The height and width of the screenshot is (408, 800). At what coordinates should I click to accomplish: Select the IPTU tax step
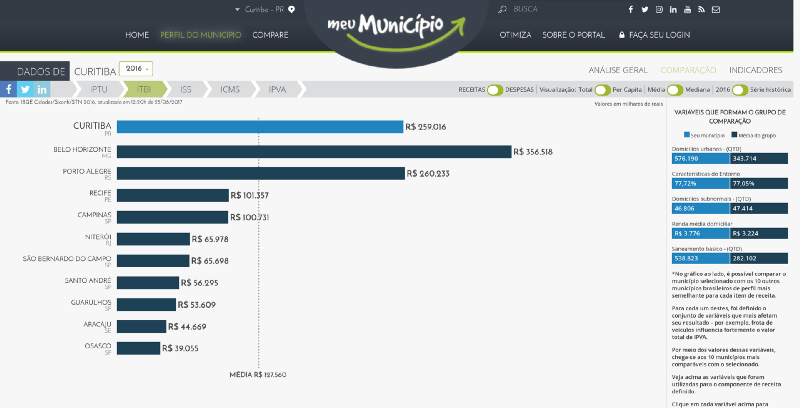[x=99, y=89]
